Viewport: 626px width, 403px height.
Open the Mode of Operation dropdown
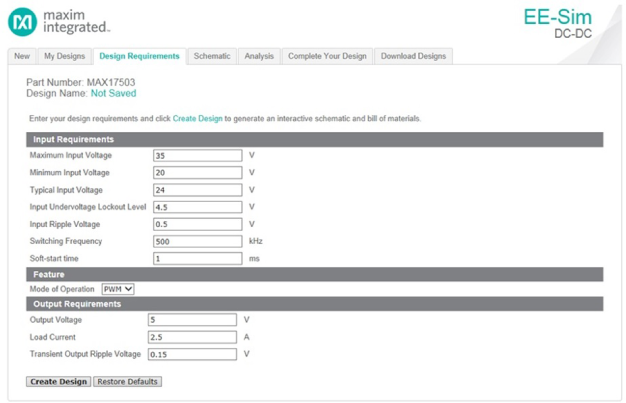click(118, 289)
